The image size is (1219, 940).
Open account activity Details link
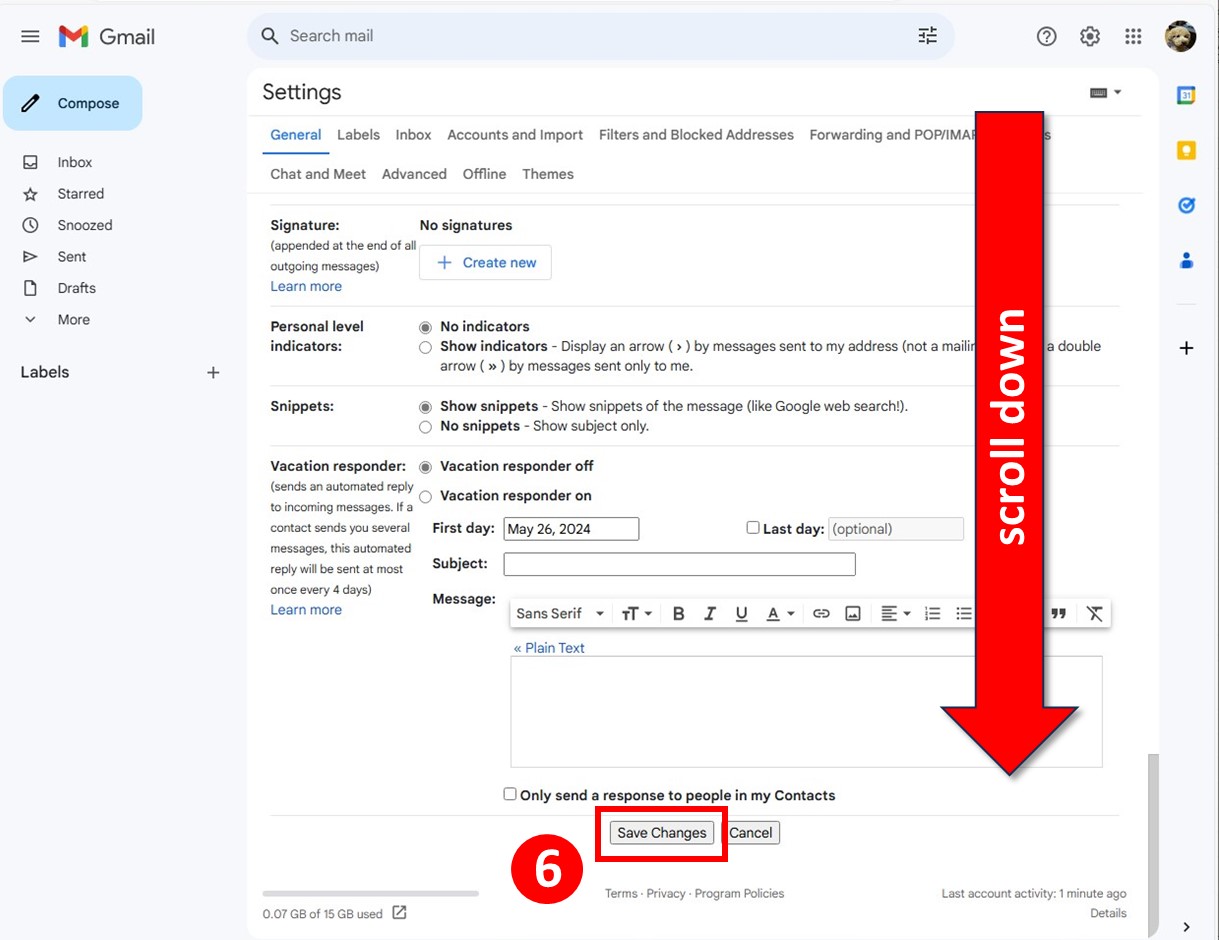click(1108, 913)
